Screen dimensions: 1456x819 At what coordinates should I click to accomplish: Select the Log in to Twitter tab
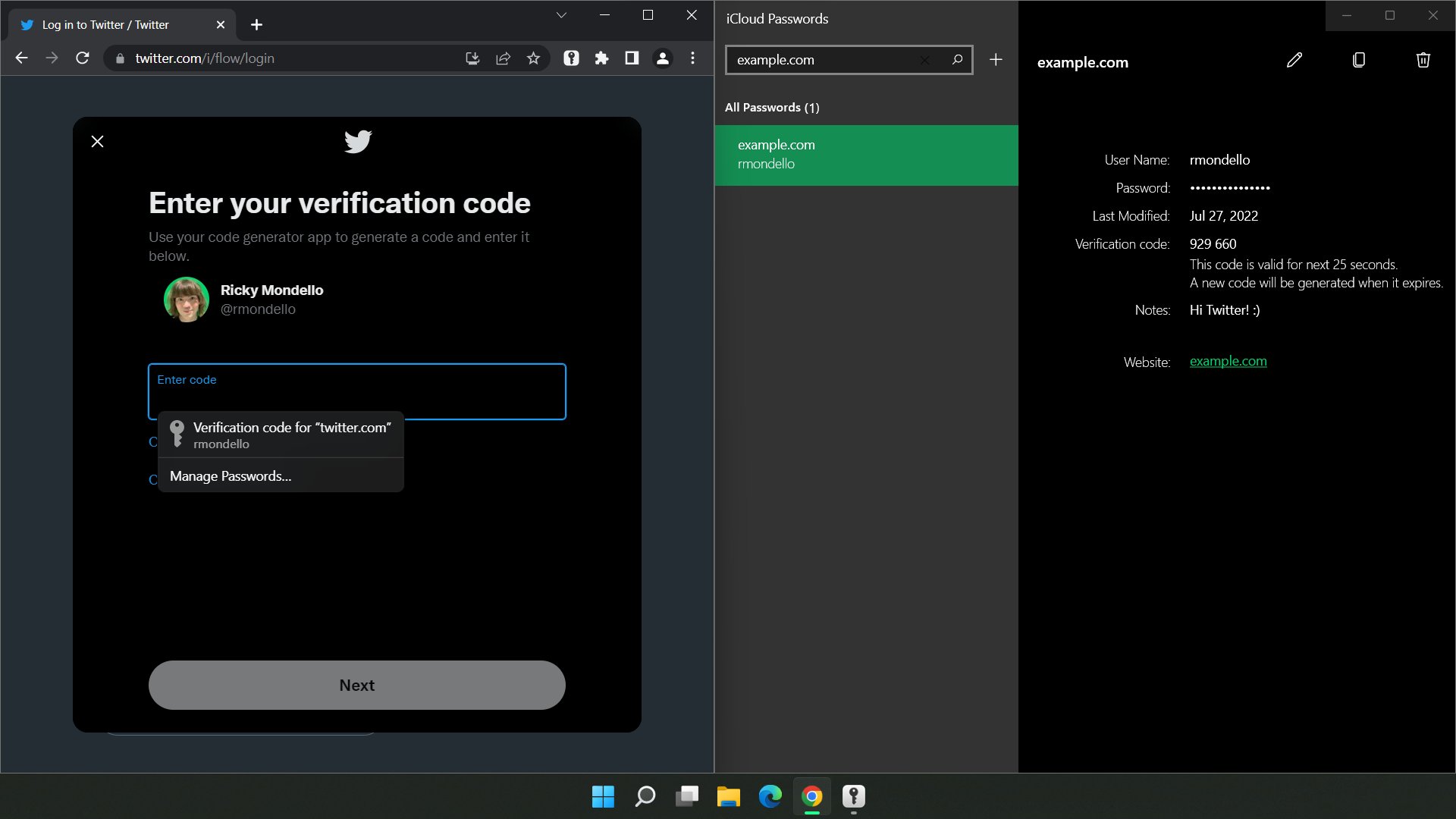point(121,25)
